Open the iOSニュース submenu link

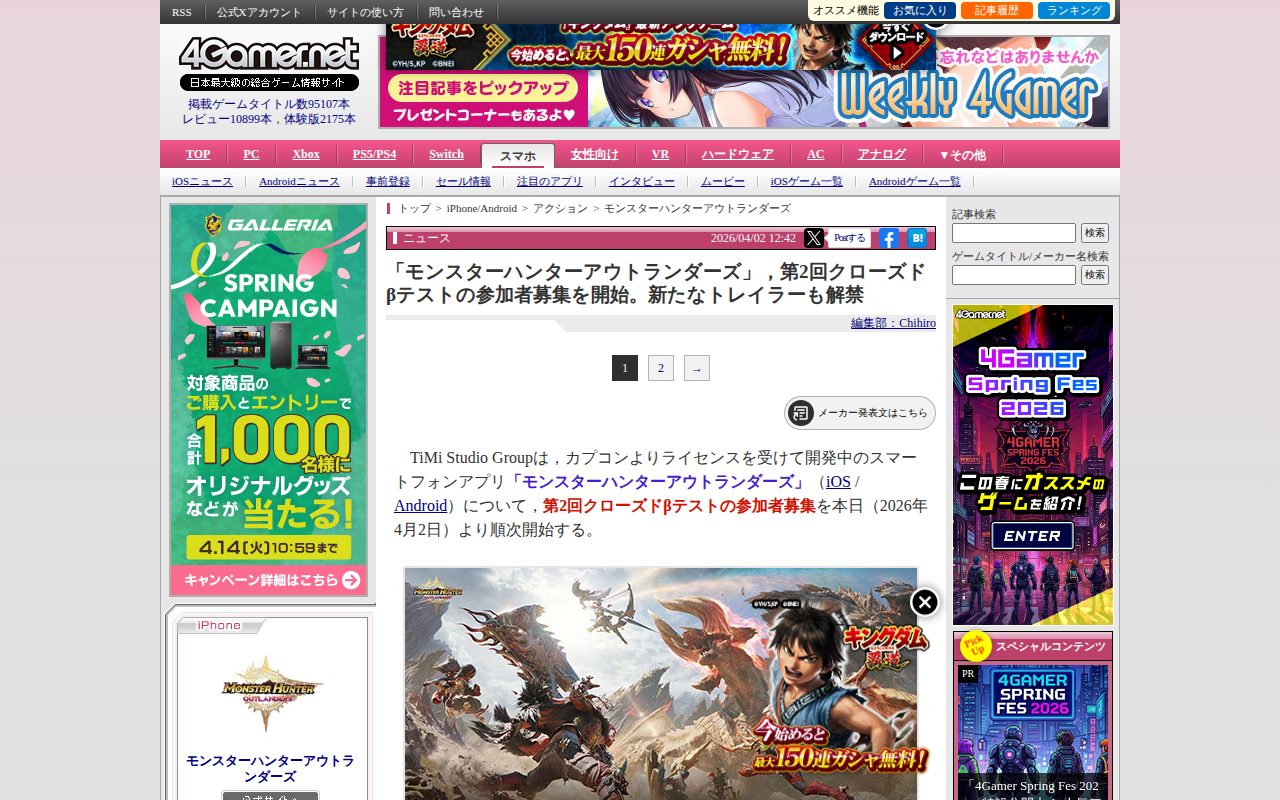[202, 181]
